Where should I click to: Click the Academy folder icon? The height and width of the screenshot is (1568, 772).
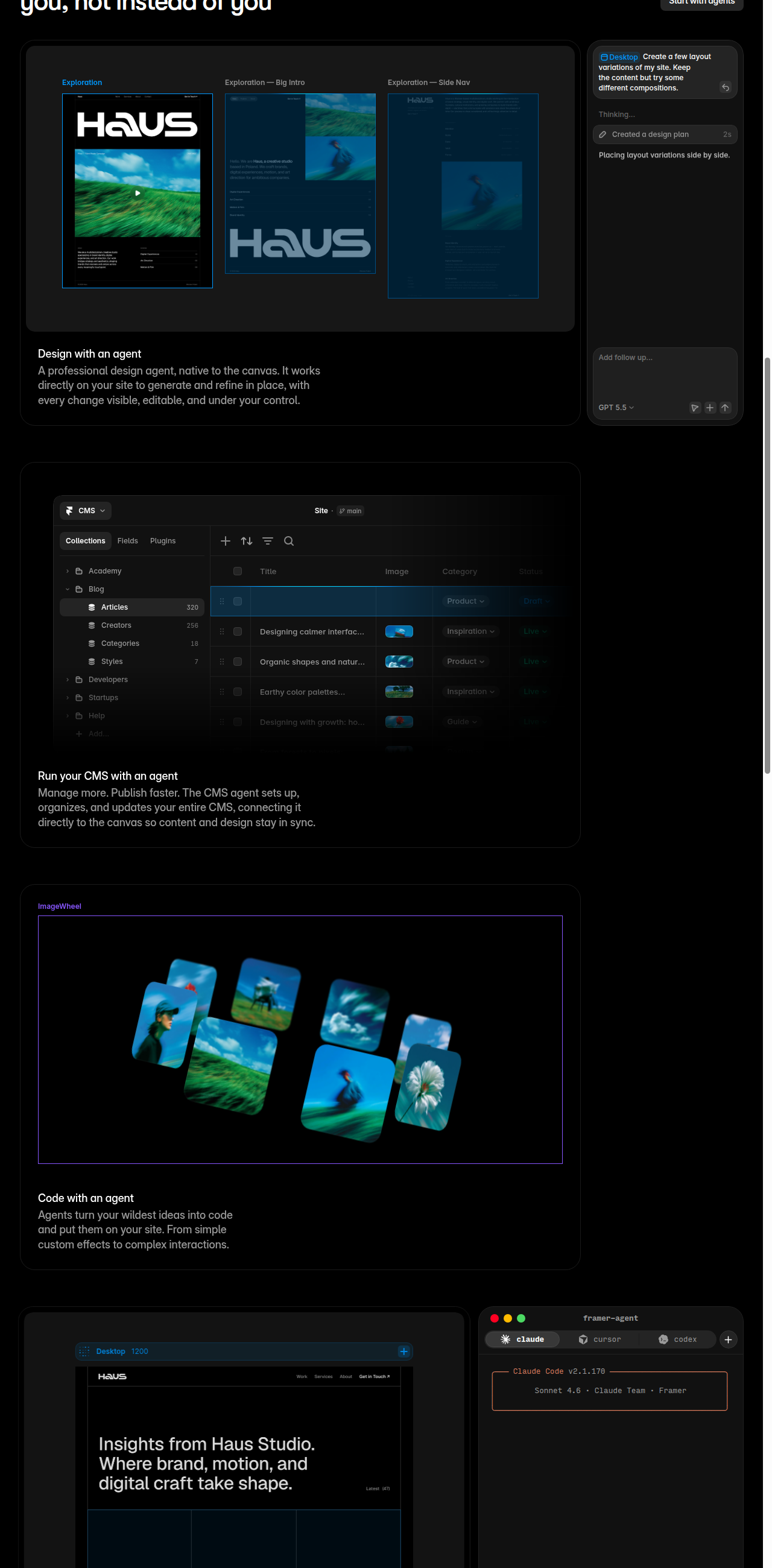[x=79, y=572]
